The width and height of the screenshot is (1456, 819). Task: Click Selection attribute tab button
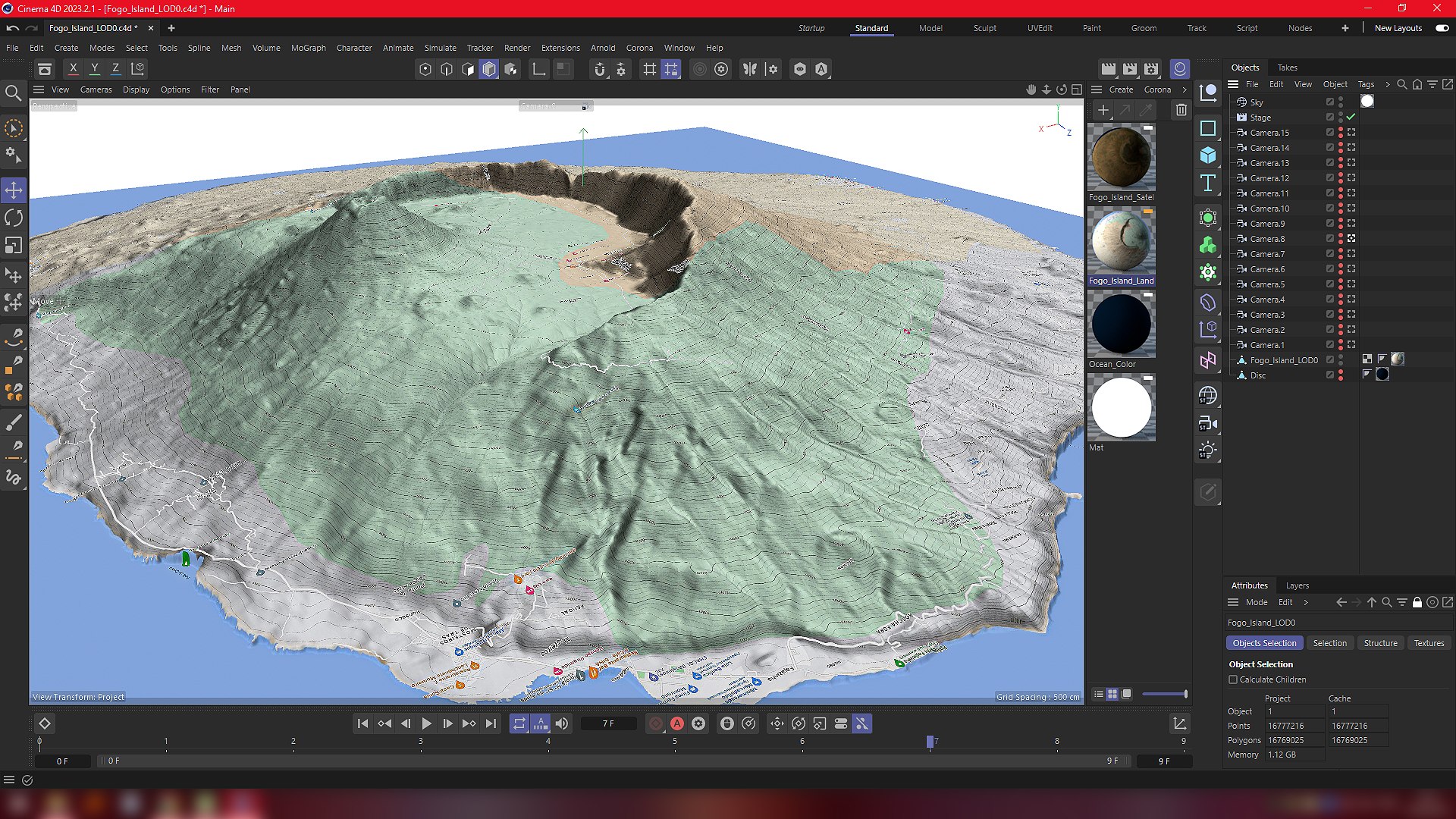click(x=1329, y=643)
